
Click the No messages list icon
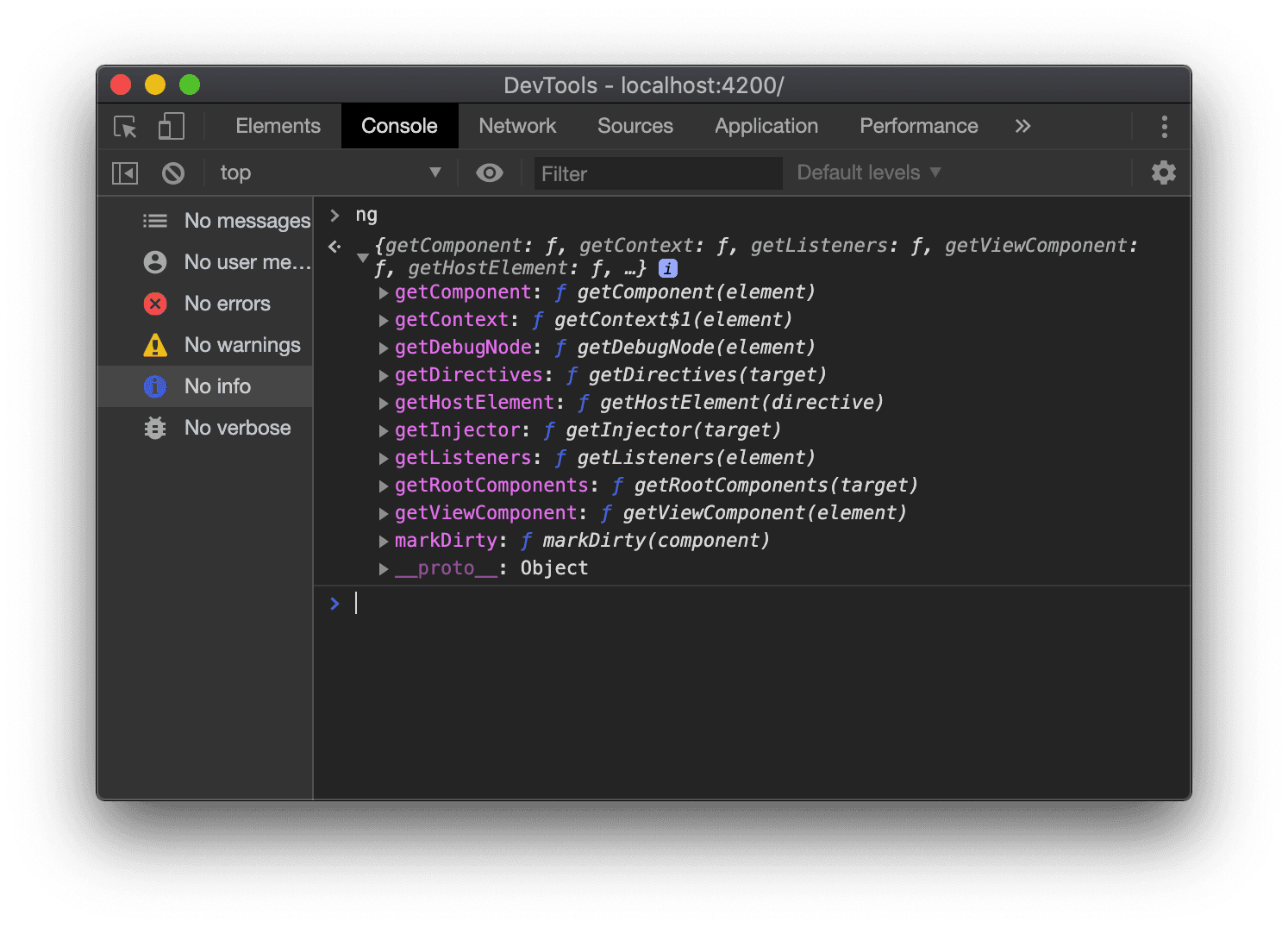pos(155,221)
